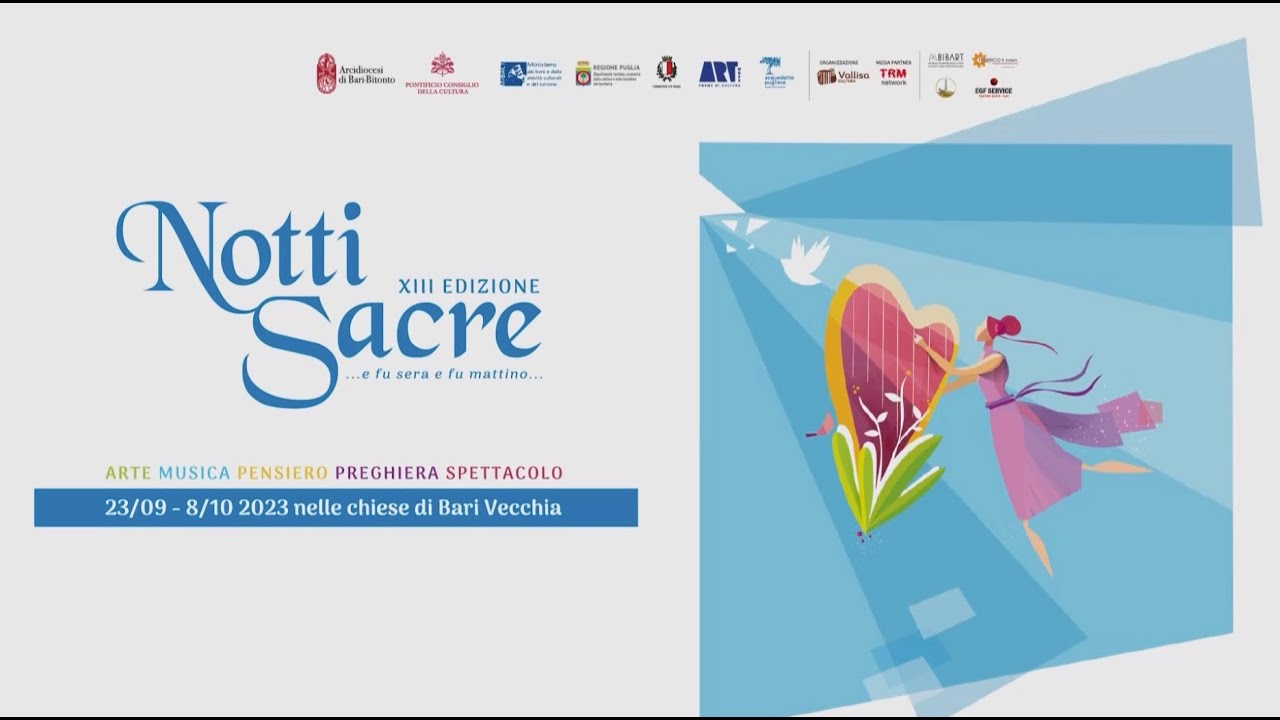Click the EGF Service logo
Screen dimensions: 1280x720
click(x=993, y=86)
